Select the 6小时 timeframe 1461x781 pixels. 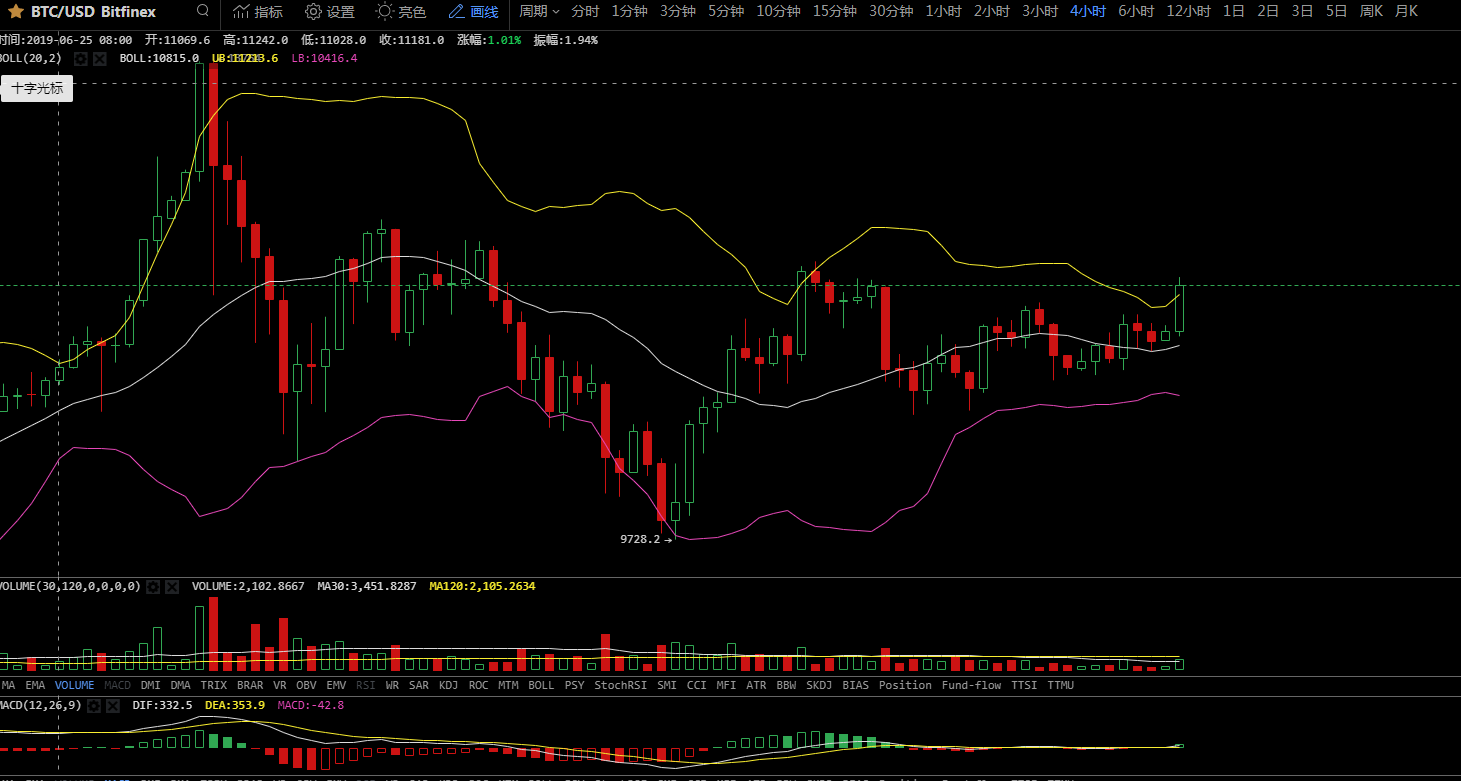click(x=1136, y=12)
